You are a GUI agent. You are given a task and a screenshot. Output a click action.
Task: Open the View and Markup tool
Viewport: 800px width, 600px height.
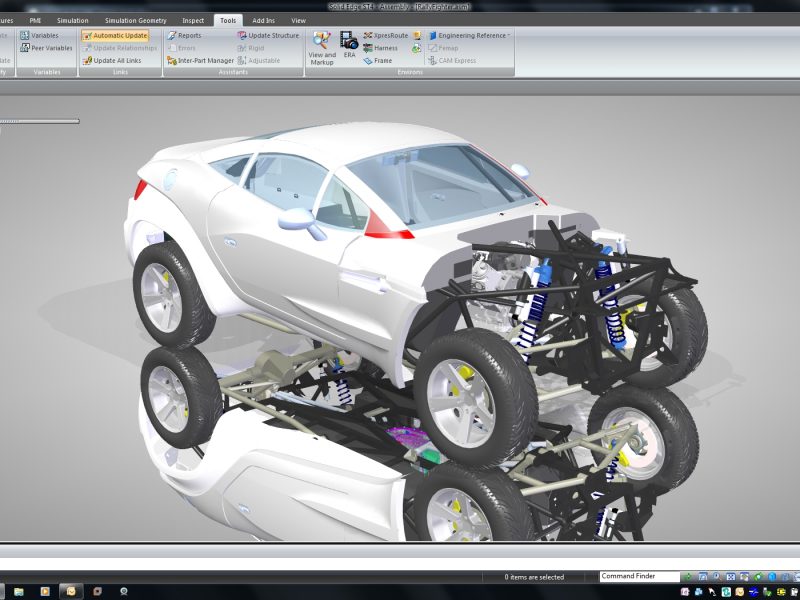click(x=321, y=47)
